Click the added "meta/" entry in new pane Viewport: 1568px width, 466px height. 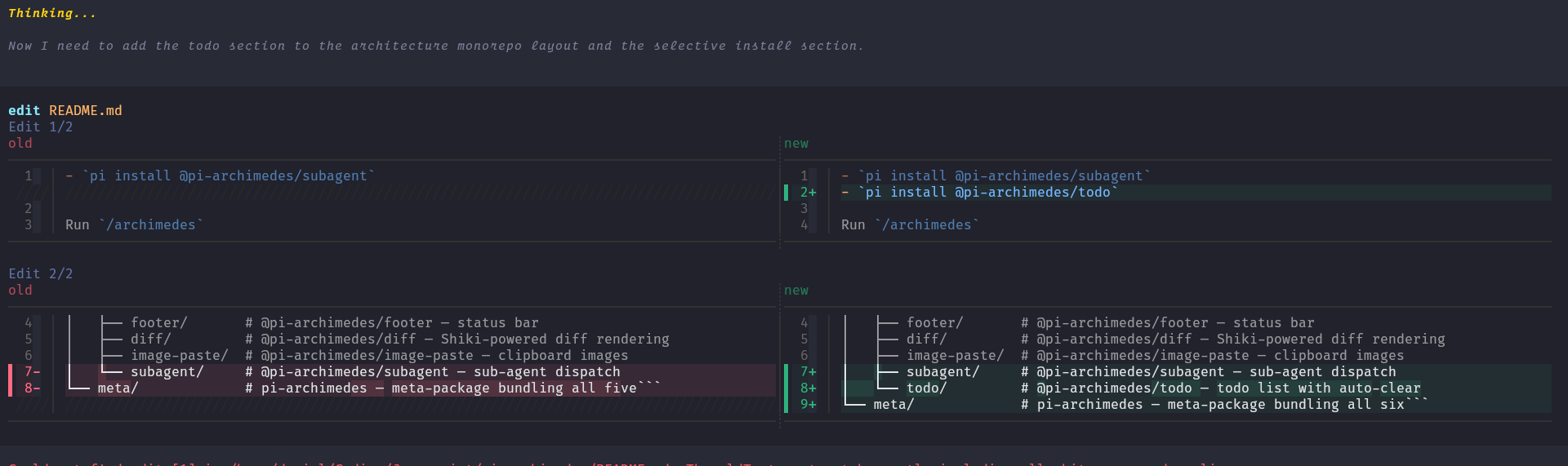894,404
